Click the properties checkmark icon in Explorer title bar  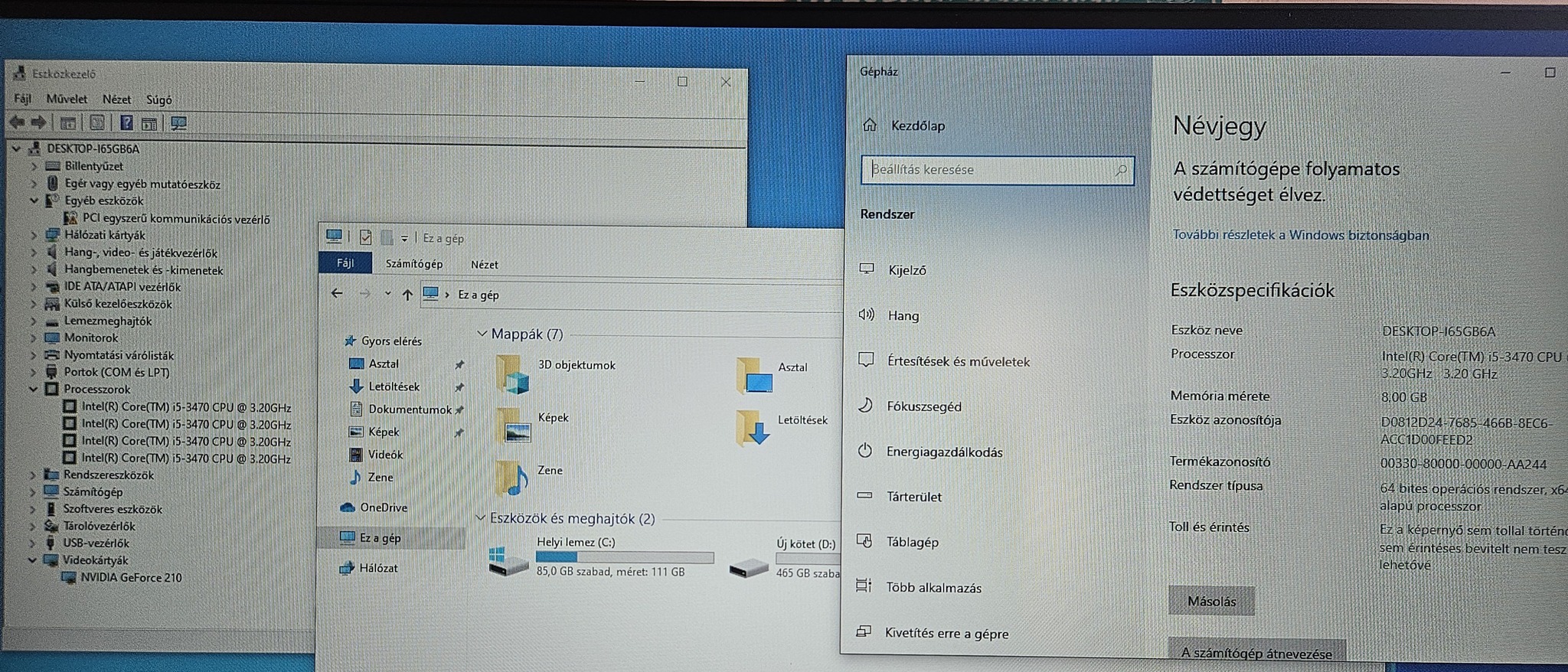(x=365, y=237)
